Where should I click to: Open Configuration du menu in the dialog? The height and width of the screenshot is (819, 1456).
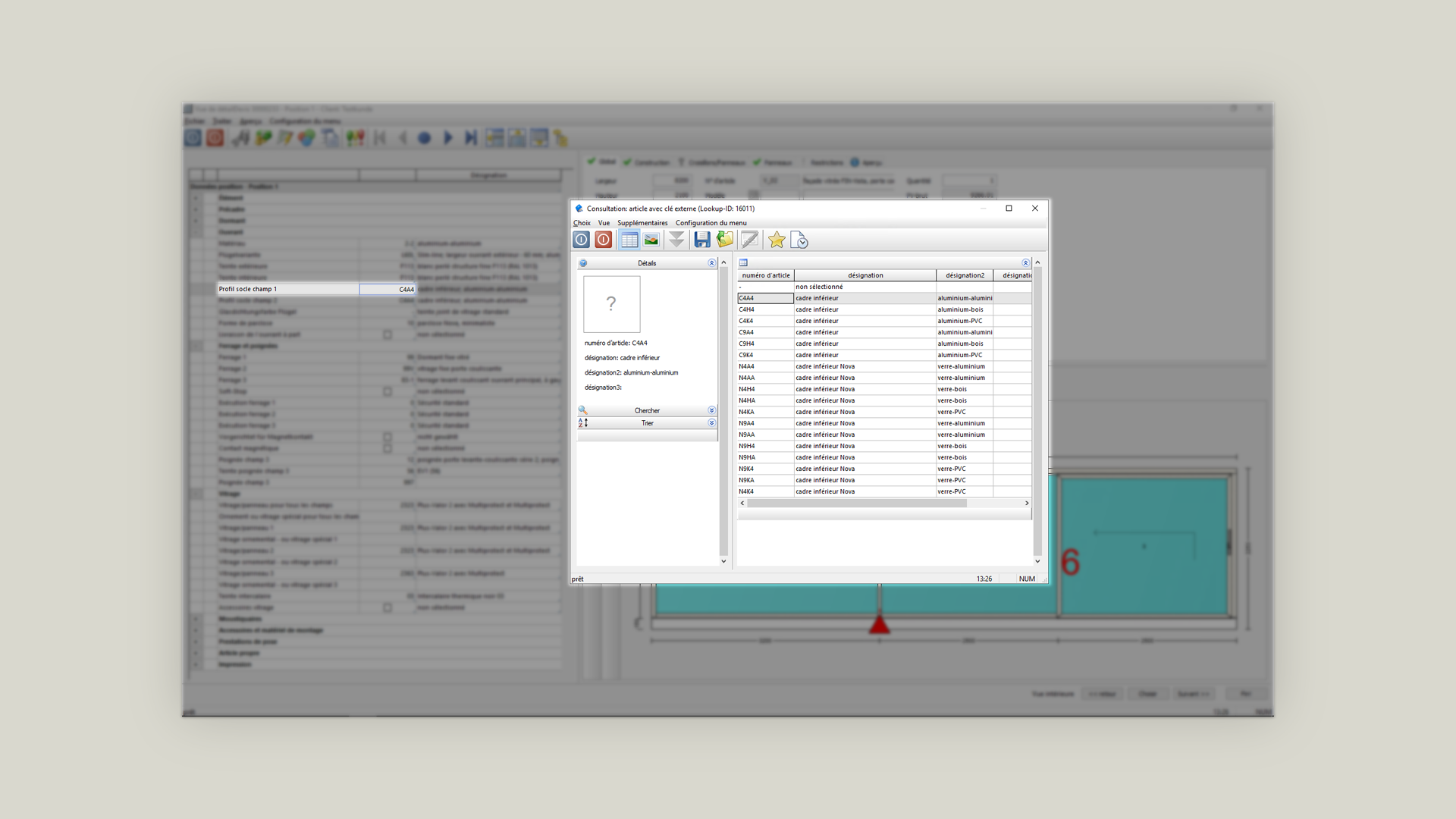coord(711,223)
